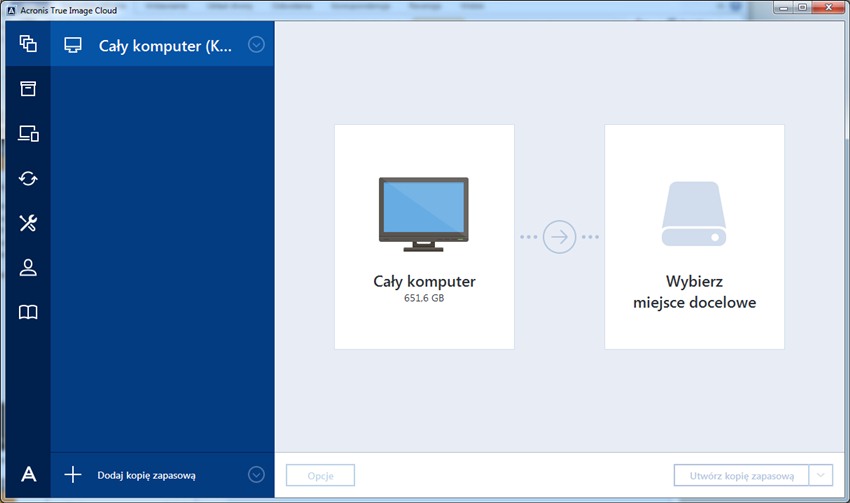Image resolution: width=850 pixels, height=503 pixels.
Task: Select the Cały komputer backup entry
Action: [x=163, y=44]
